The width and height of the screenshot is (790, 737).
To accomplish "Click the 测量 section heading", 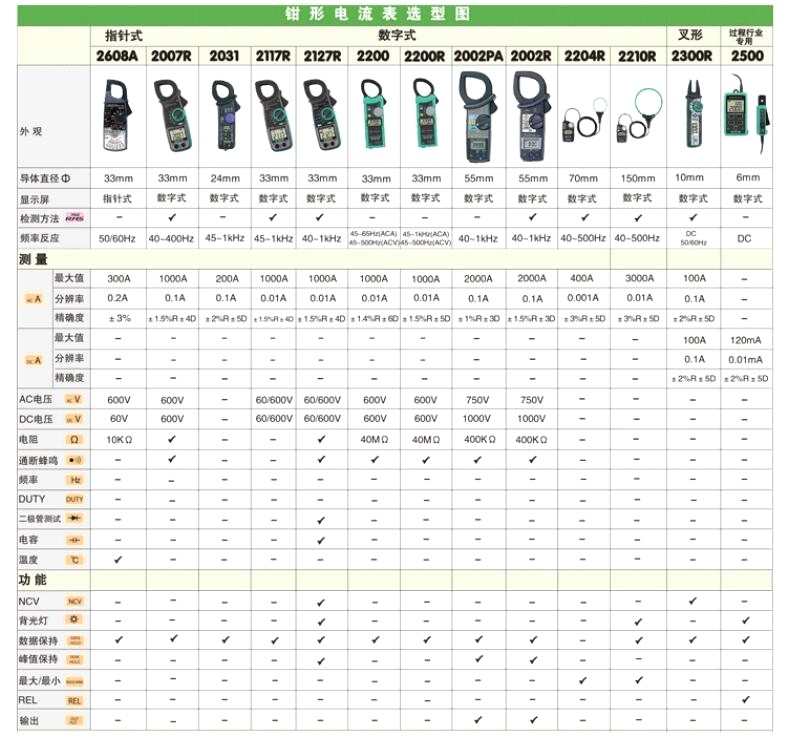I will pos(33,259).
